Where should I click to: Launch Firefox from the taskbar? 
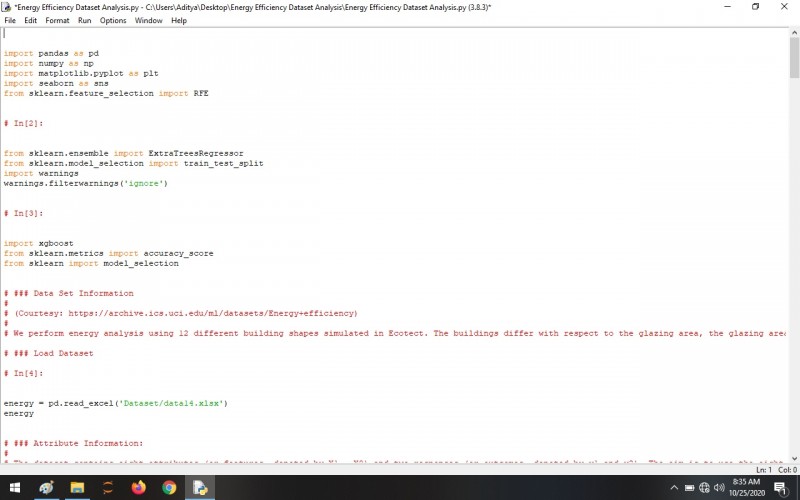click(138, 488)
